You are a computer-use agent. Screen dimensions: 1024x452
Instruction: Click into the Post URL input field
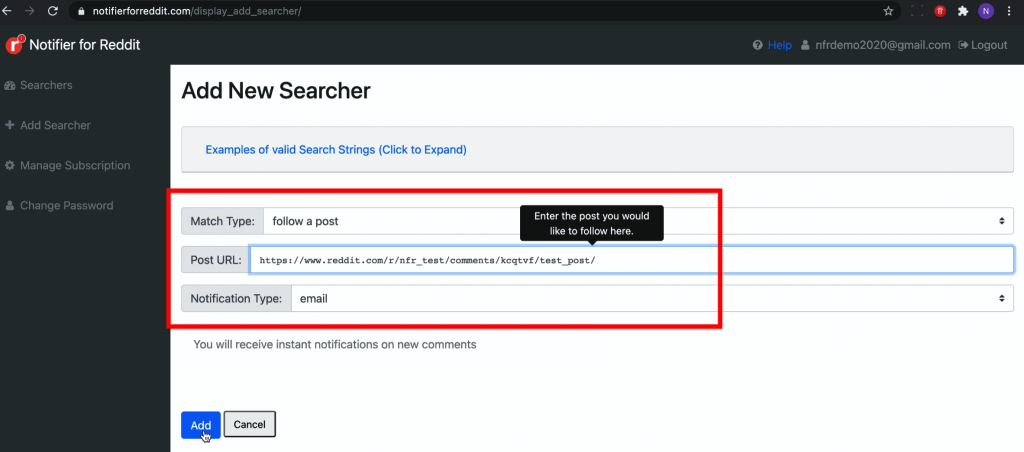[x=632, y=260]
